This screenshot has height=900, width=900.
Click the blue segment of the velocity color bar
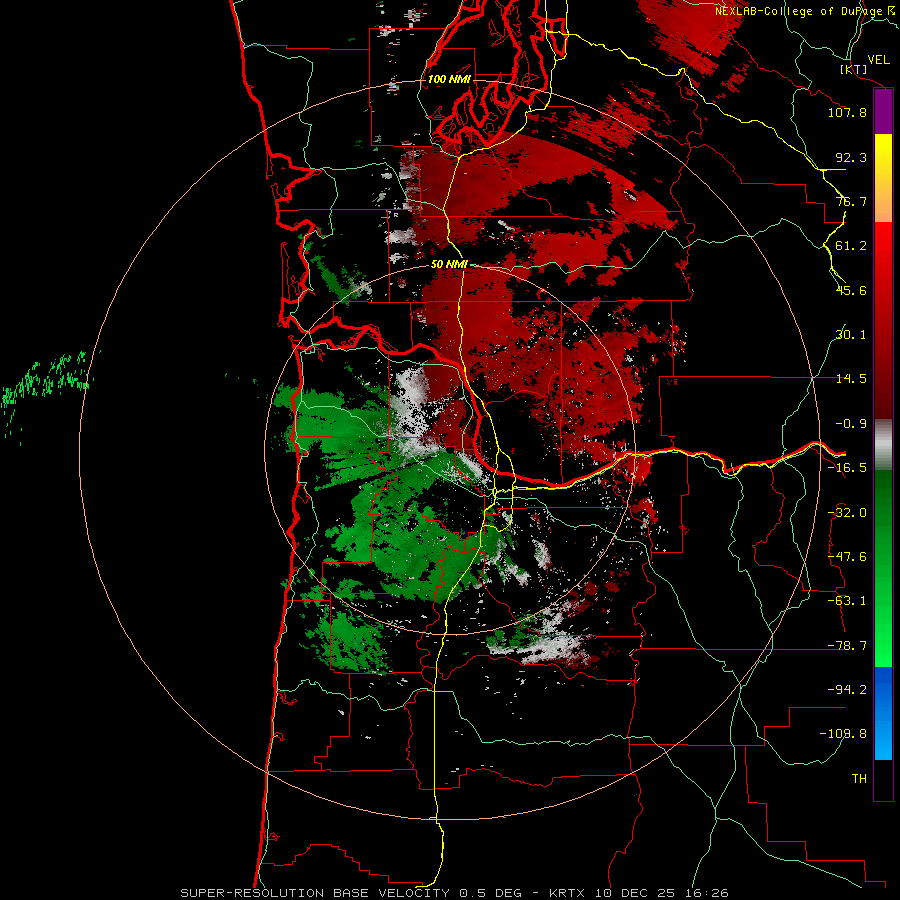tap(883, 713)
